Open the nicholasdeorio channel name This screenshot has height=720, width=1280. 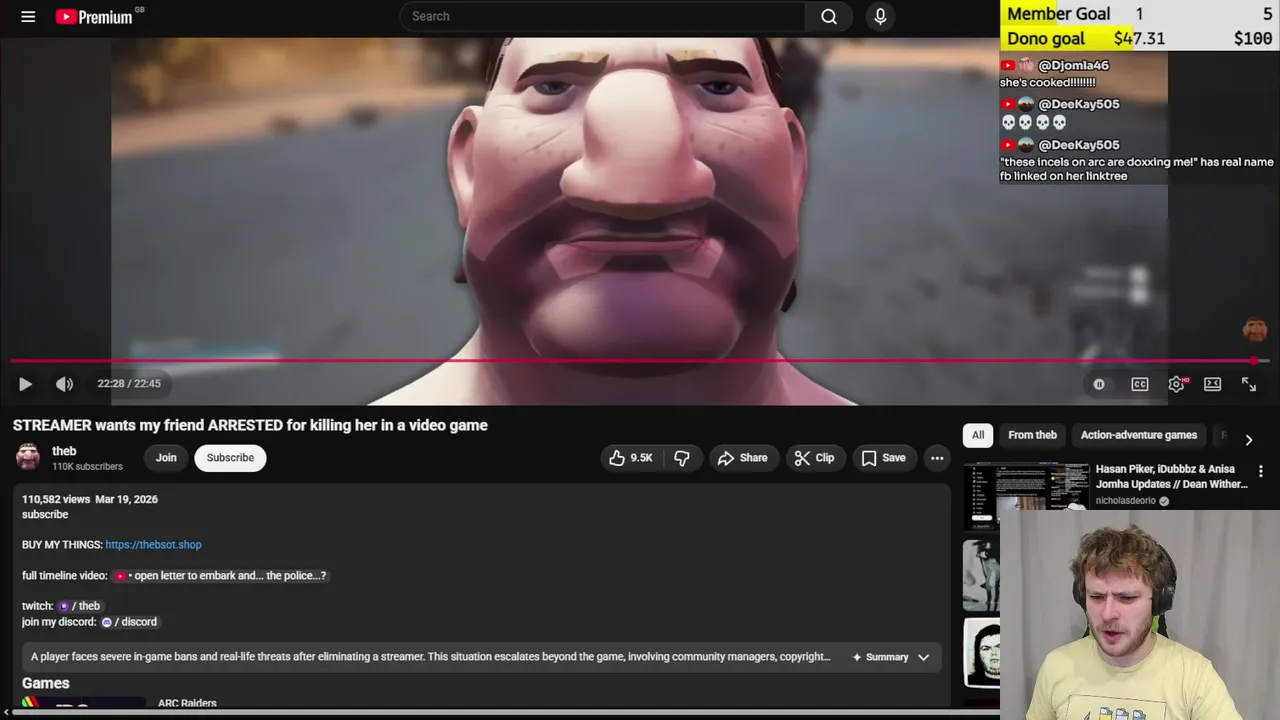(1126, 501)
